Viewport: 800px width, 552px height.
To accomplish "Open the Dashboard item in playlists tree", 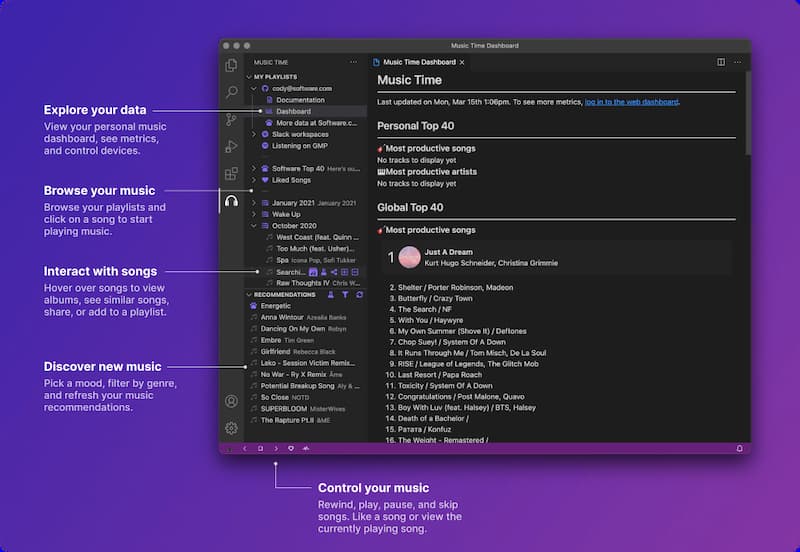I will [293, 111].
